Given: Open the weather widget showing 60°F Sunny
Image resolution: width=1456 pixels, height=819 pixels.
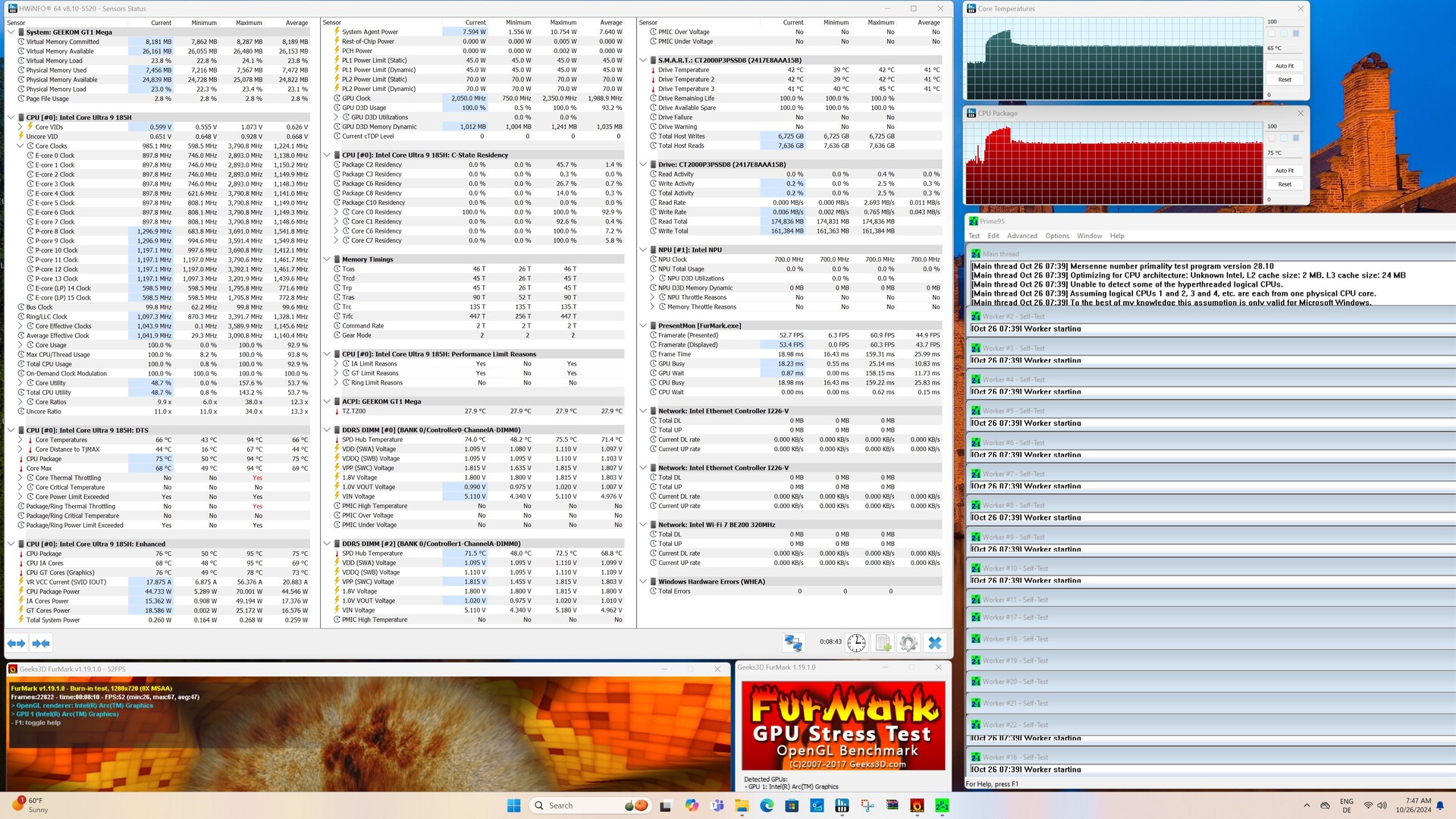Looking at the screenshot, I should click(x=32, y=805).
